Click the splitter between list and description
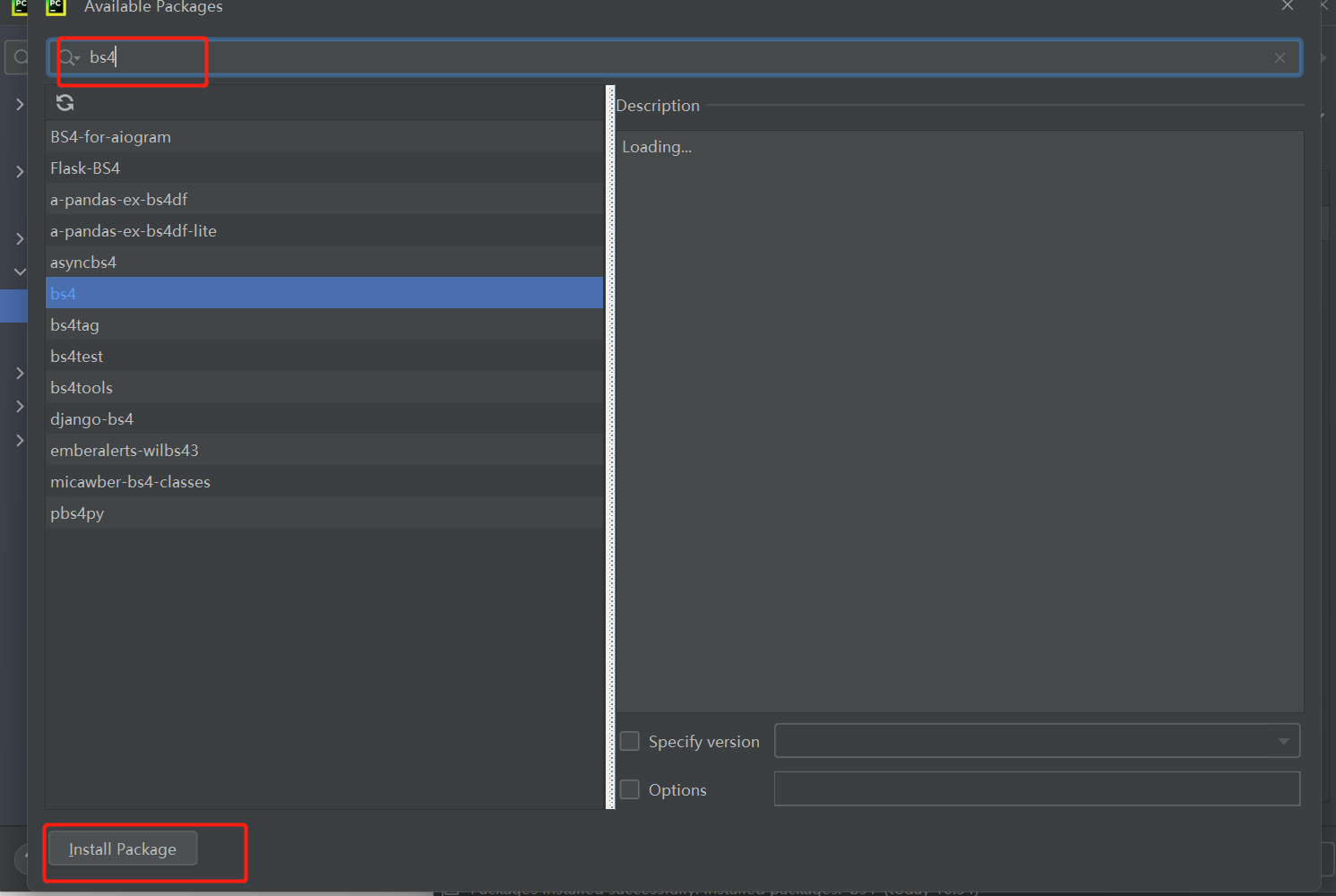The image size is (1336, 896). (x=610, y=447)
